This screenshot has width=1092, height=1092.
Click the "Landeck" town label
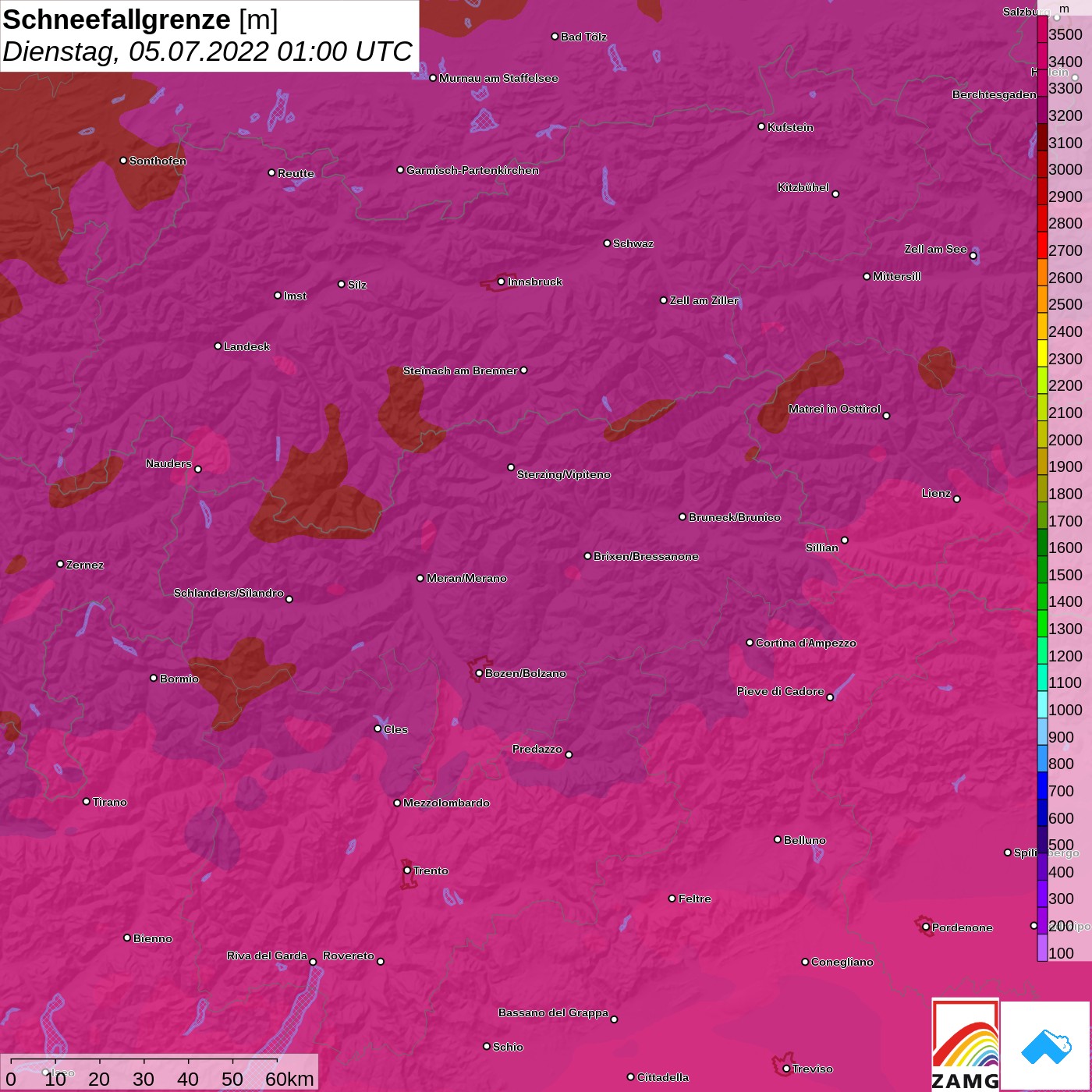[246, 346]
